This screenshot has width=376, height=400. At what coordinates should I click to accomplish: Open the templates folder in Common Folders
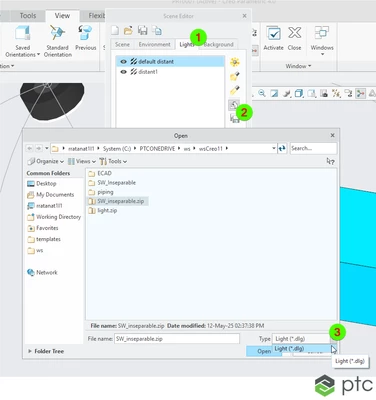click(44, 239)
